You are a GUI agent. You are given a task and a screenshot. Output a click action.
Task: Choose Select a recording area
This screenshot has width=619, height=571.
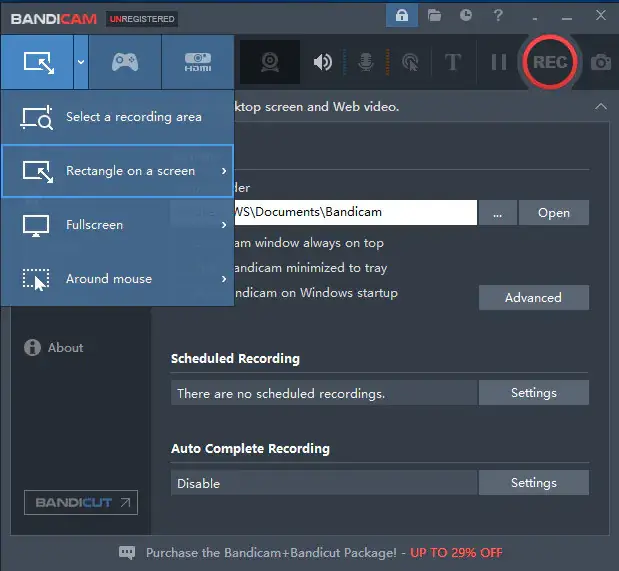118,117
